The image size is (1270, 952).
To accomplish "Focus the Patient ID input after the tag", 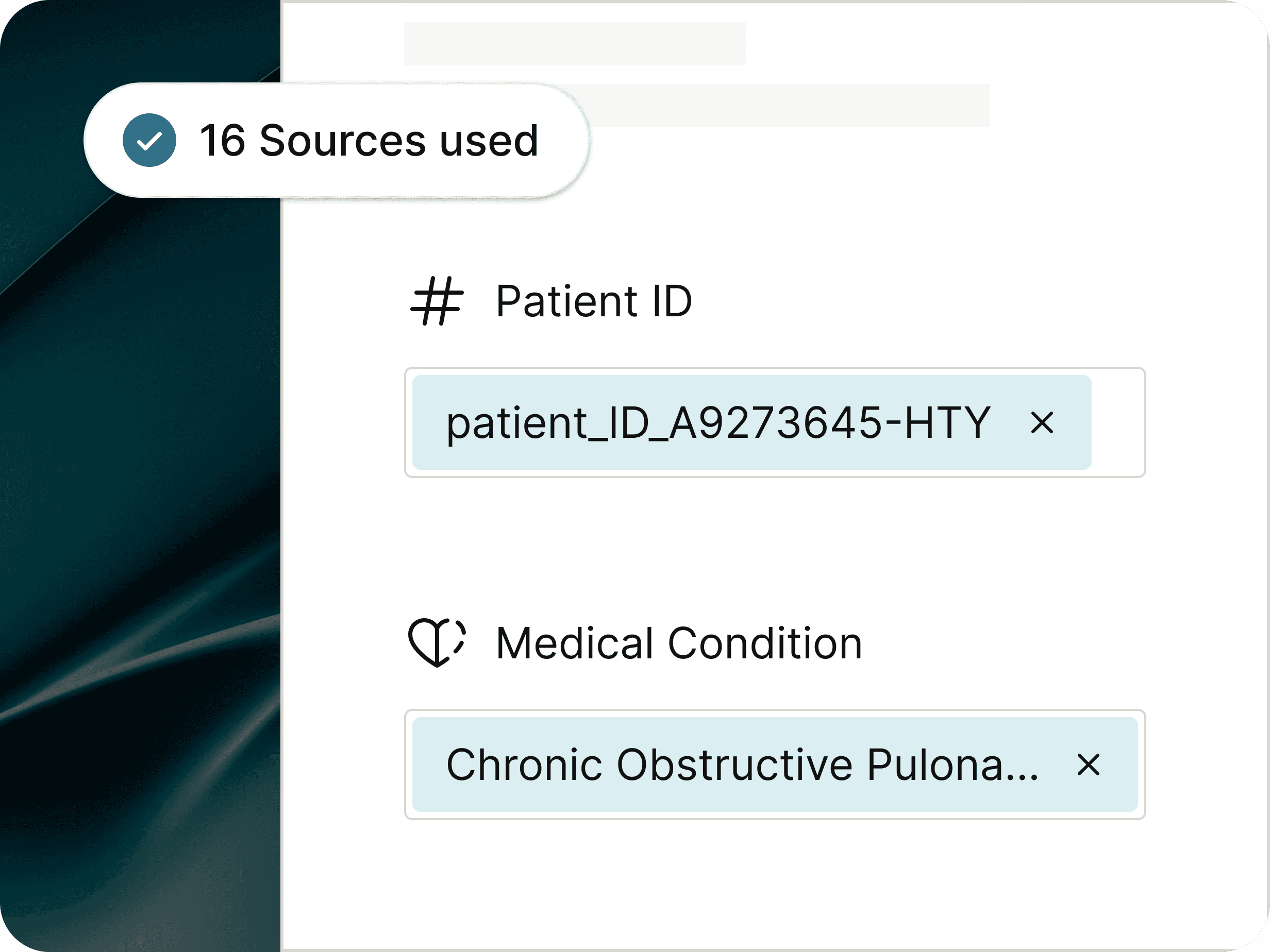I will click(x=1117, y=423).
